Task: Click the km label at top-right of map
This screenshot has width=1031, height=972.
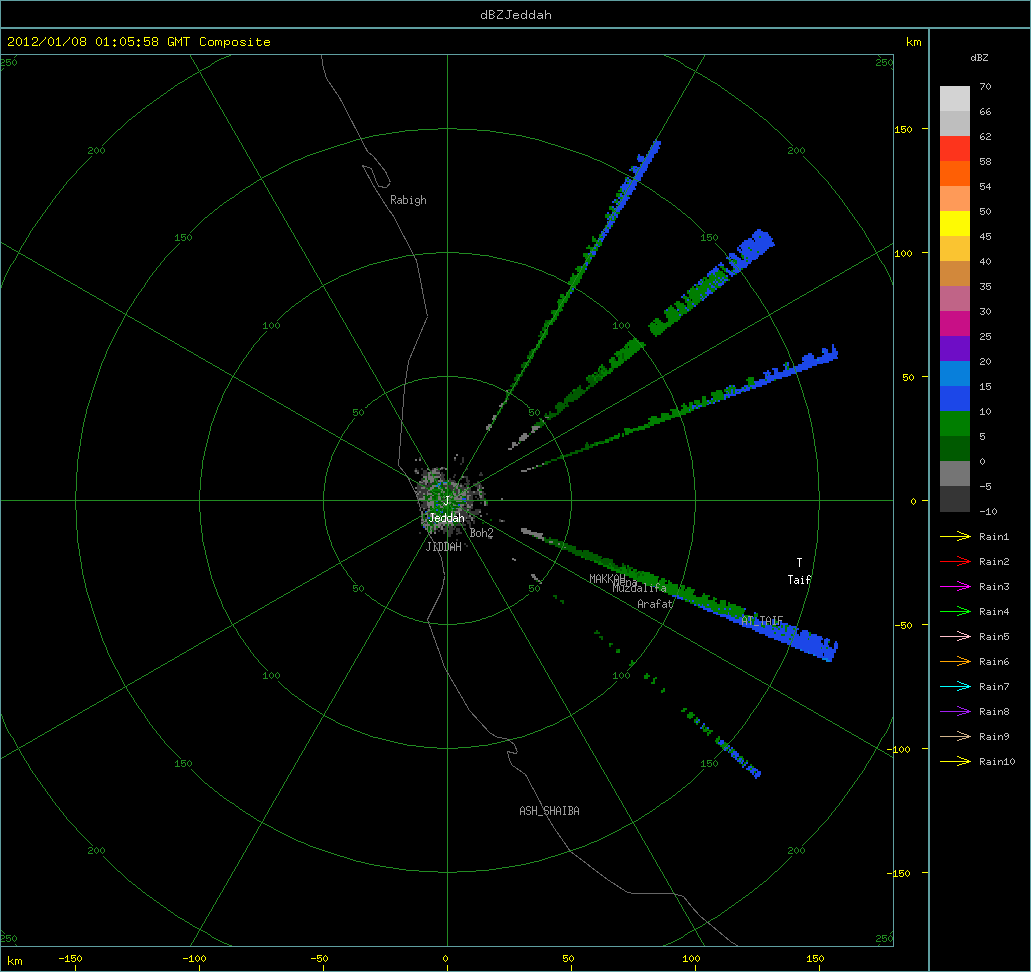Action: point(913,42)
